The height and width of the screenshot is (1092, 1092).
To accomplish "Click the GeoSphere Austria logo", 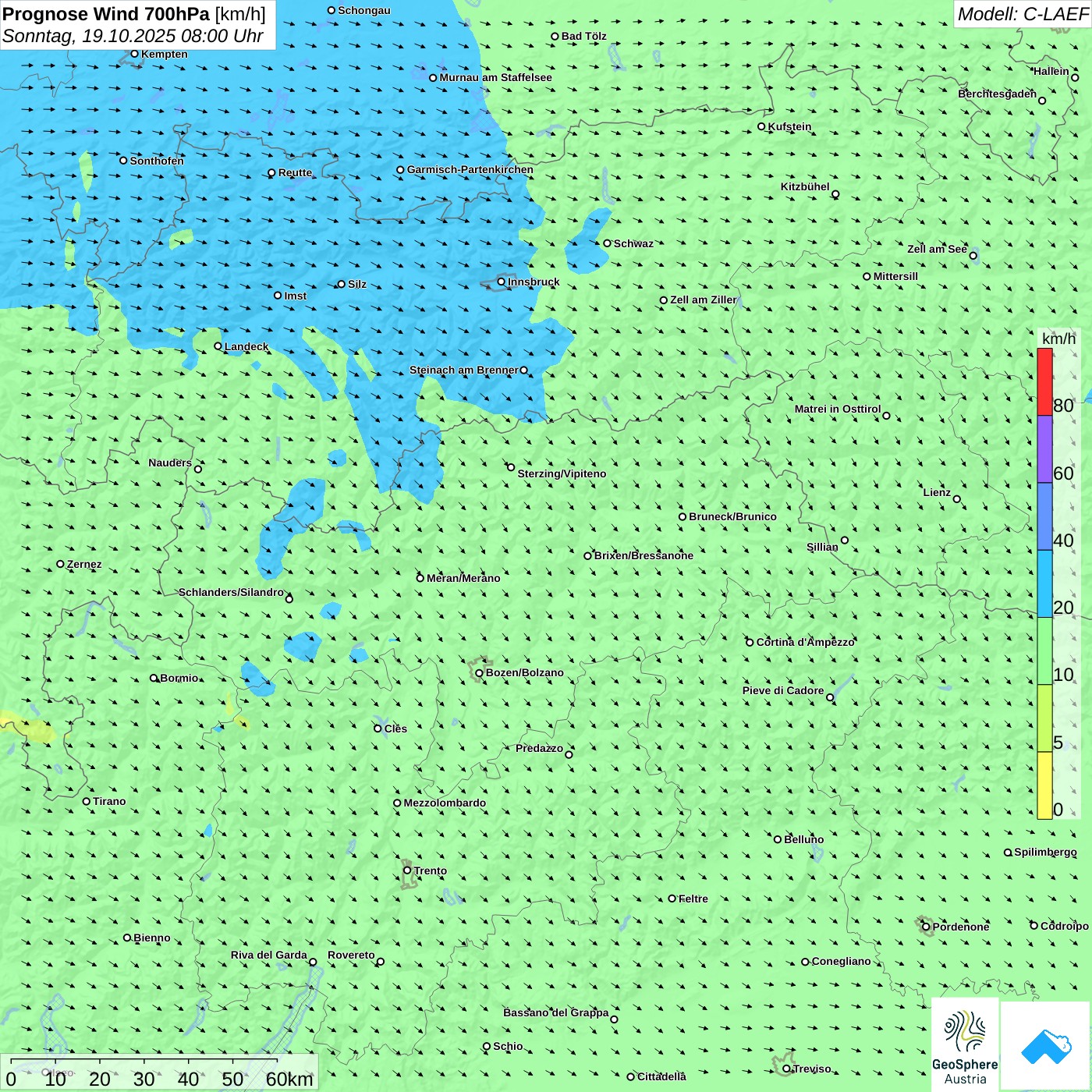I will click(965, 1045).
